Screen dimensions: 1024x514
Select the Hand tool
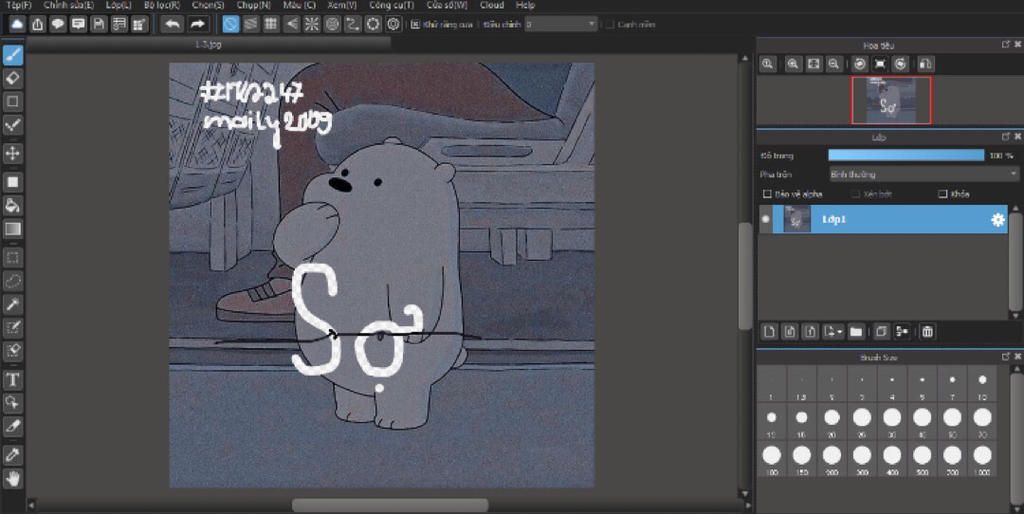(x=13, y=479)
